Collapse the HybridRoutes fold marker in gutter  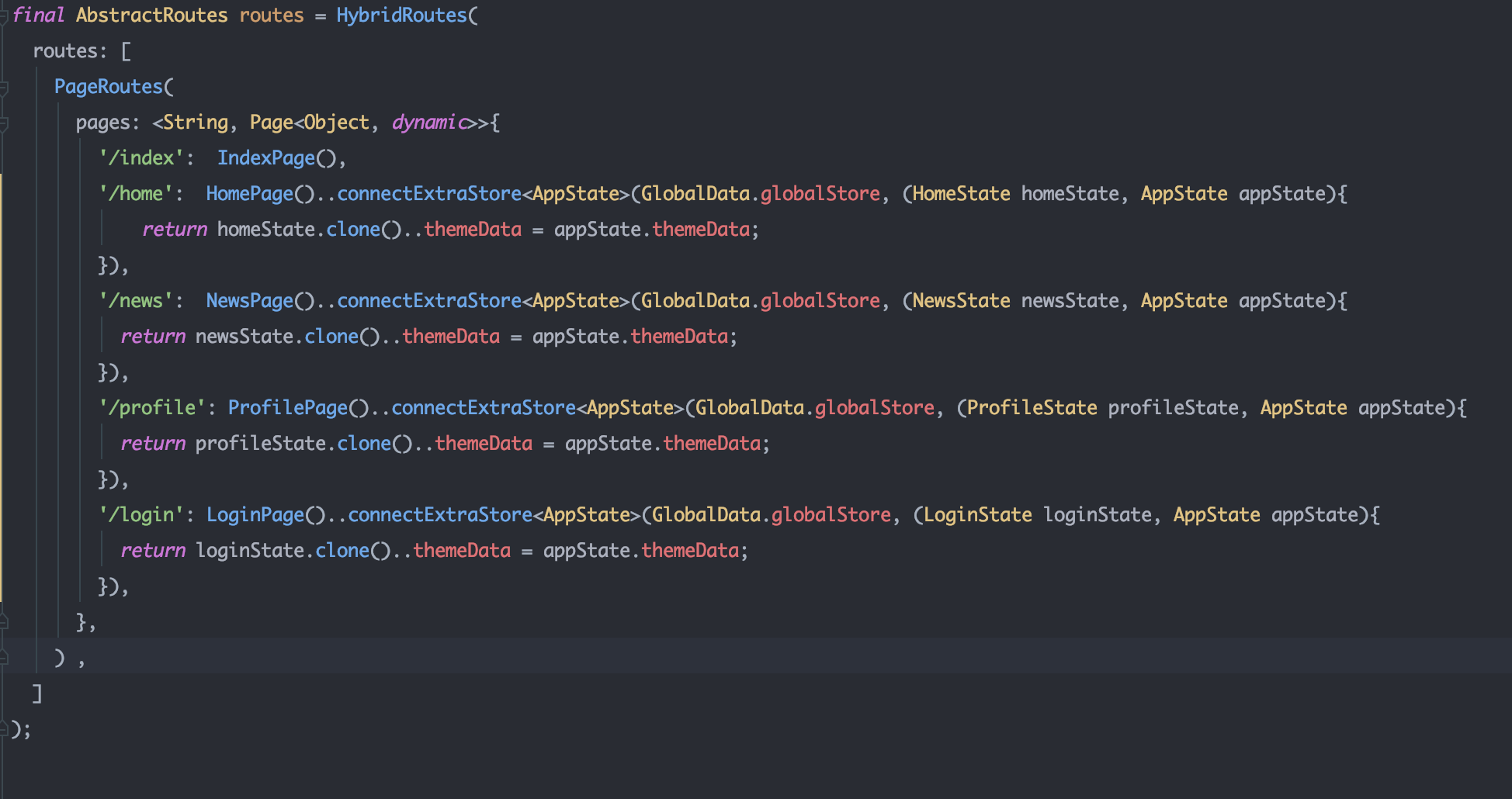5,15
